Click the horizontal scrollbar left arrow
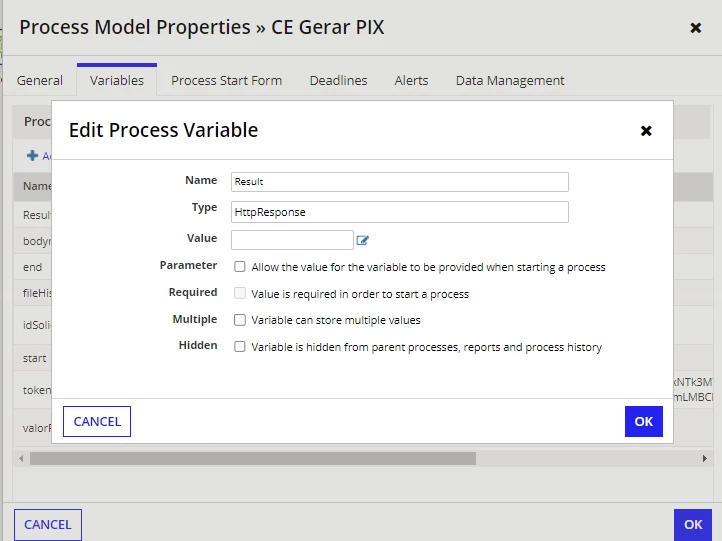The height and width of the screenshot is (541, 722). point(21,459)
